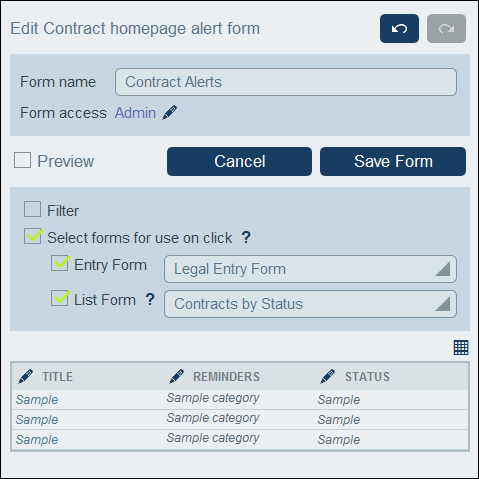Edit the REMINDERS column pencil icon
Viewport: 479px width, 479px height.
click(176, 377)
